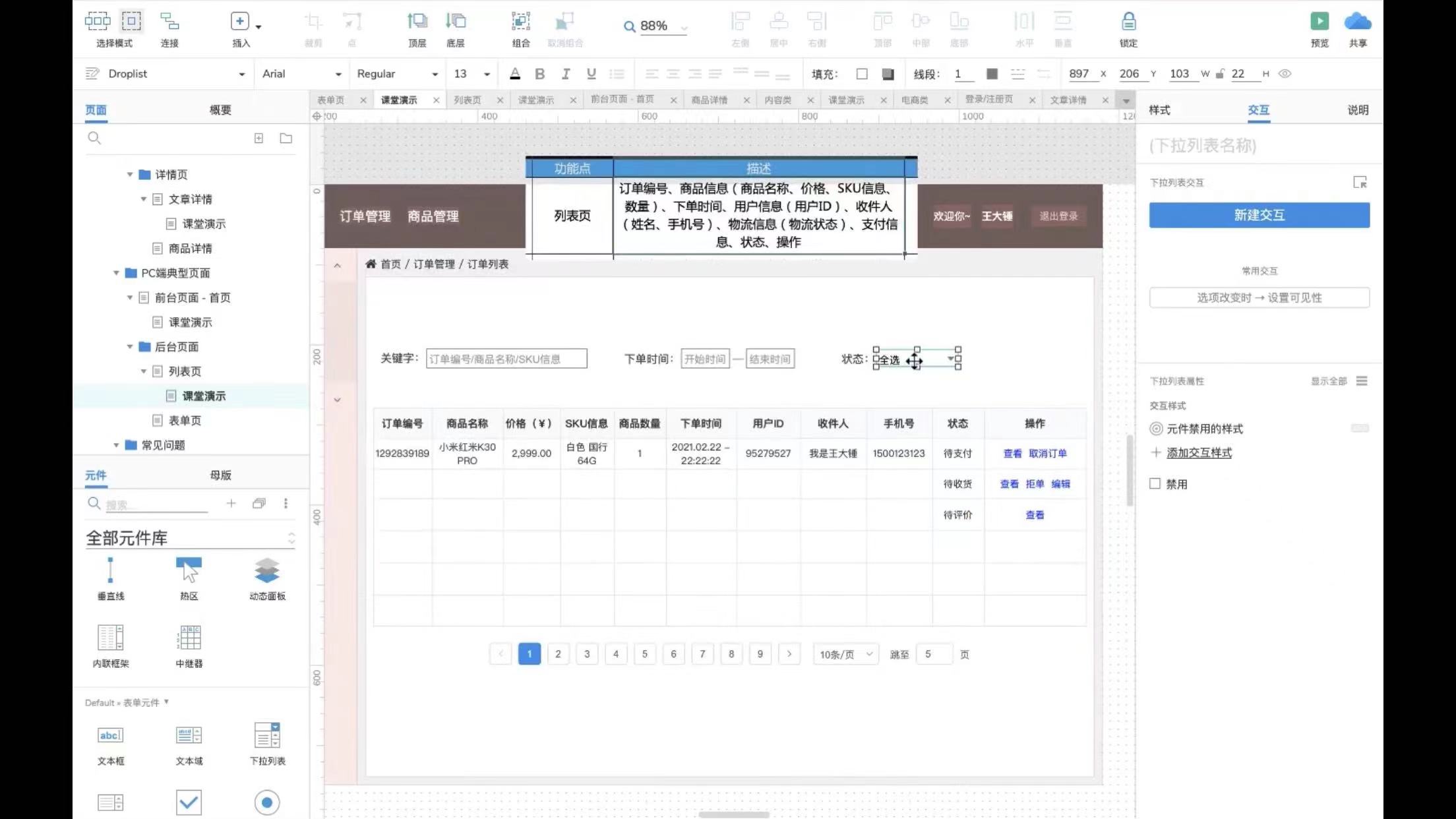Toggle widget visibility eye icon
Screen dimensions: 1456x819
[x=1285, y=74]
